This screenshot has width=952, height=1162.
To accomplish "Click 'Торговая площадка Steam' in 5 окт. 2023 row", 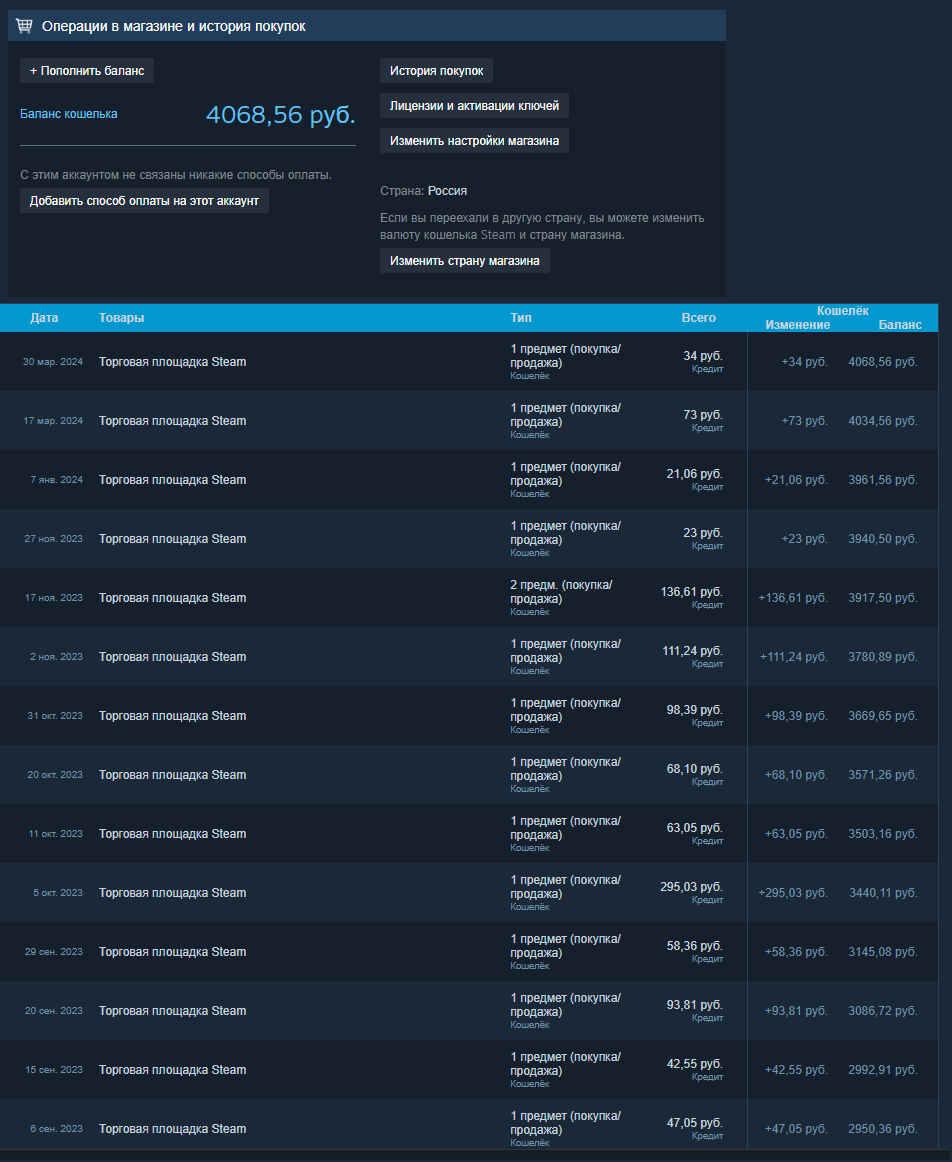I will [173, 893].
